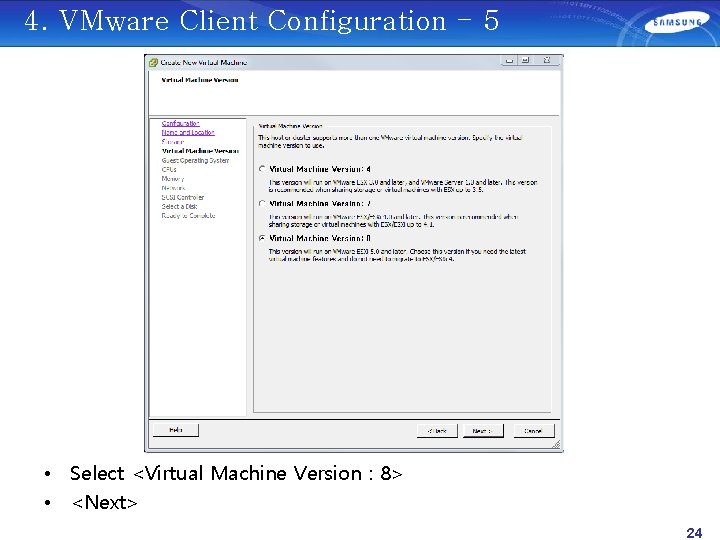Maximize the Create New Virtual Machine window
The height and width of the screenshot is (540, 720).
(x=526, y=60)
